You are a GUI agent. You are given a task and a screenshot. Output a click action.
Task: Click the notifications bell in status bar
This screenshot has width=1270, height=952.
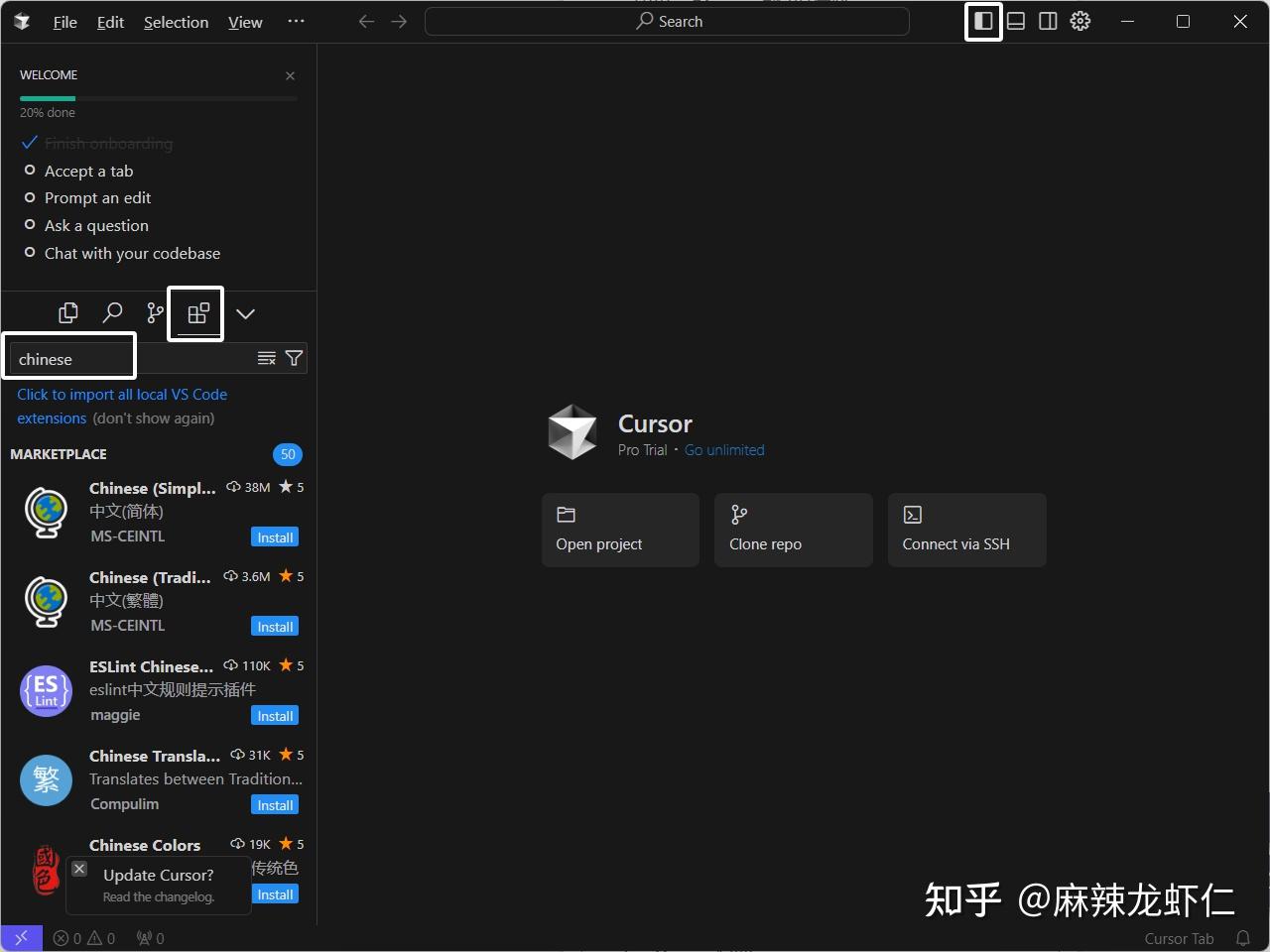[x=1245, y=938]
